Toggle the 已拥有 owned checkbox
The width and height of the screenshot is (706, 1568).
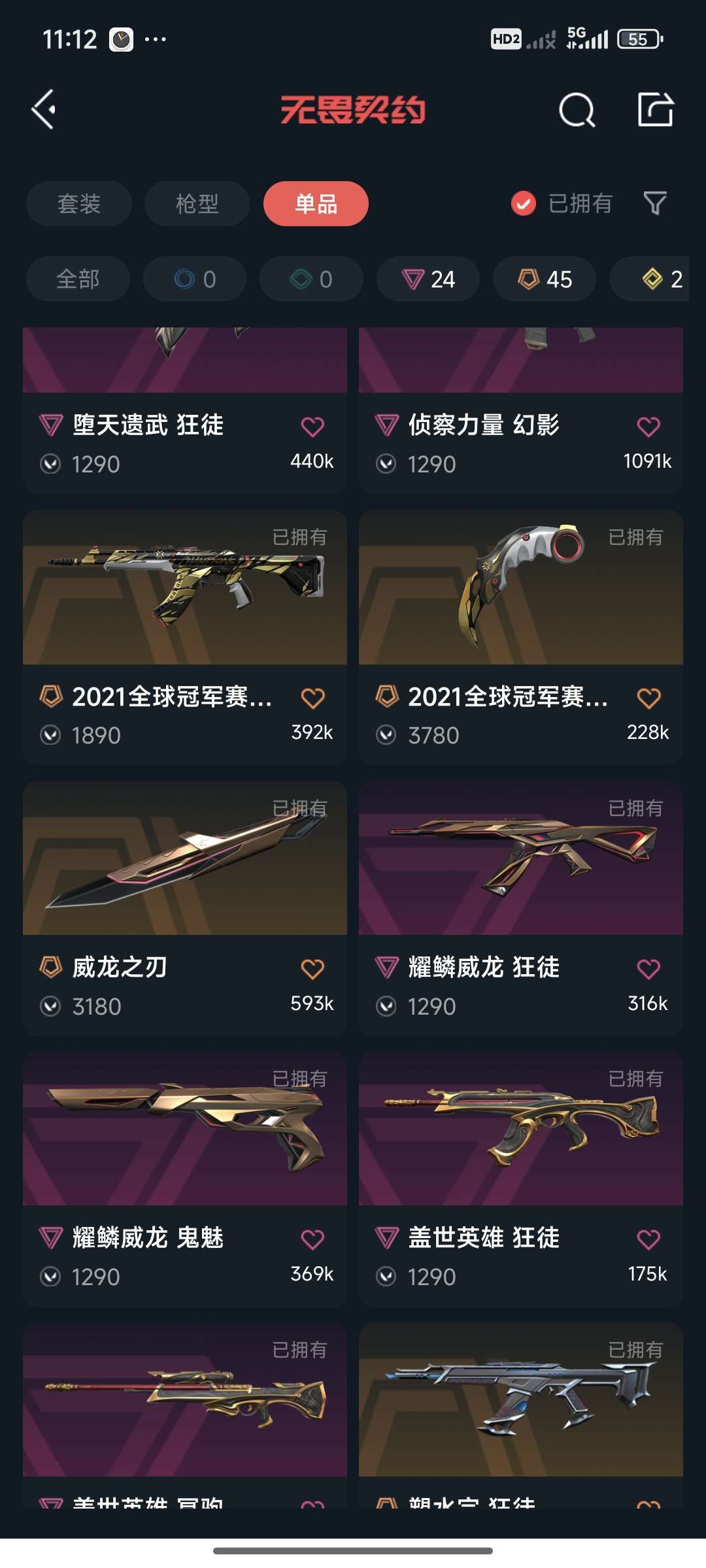point(523,203)
